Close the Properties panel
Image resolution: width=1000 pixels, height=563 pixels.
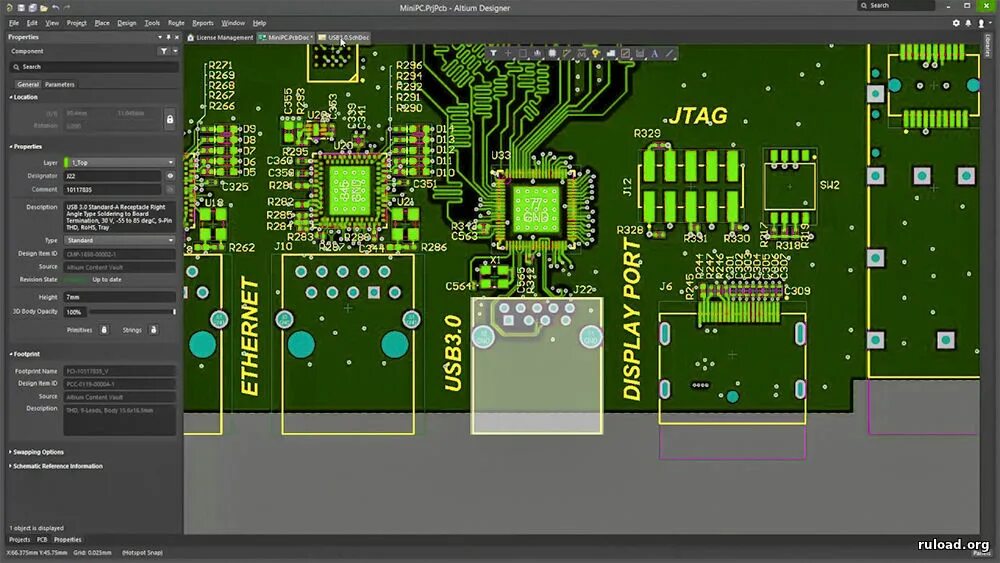tap(177, 37)
